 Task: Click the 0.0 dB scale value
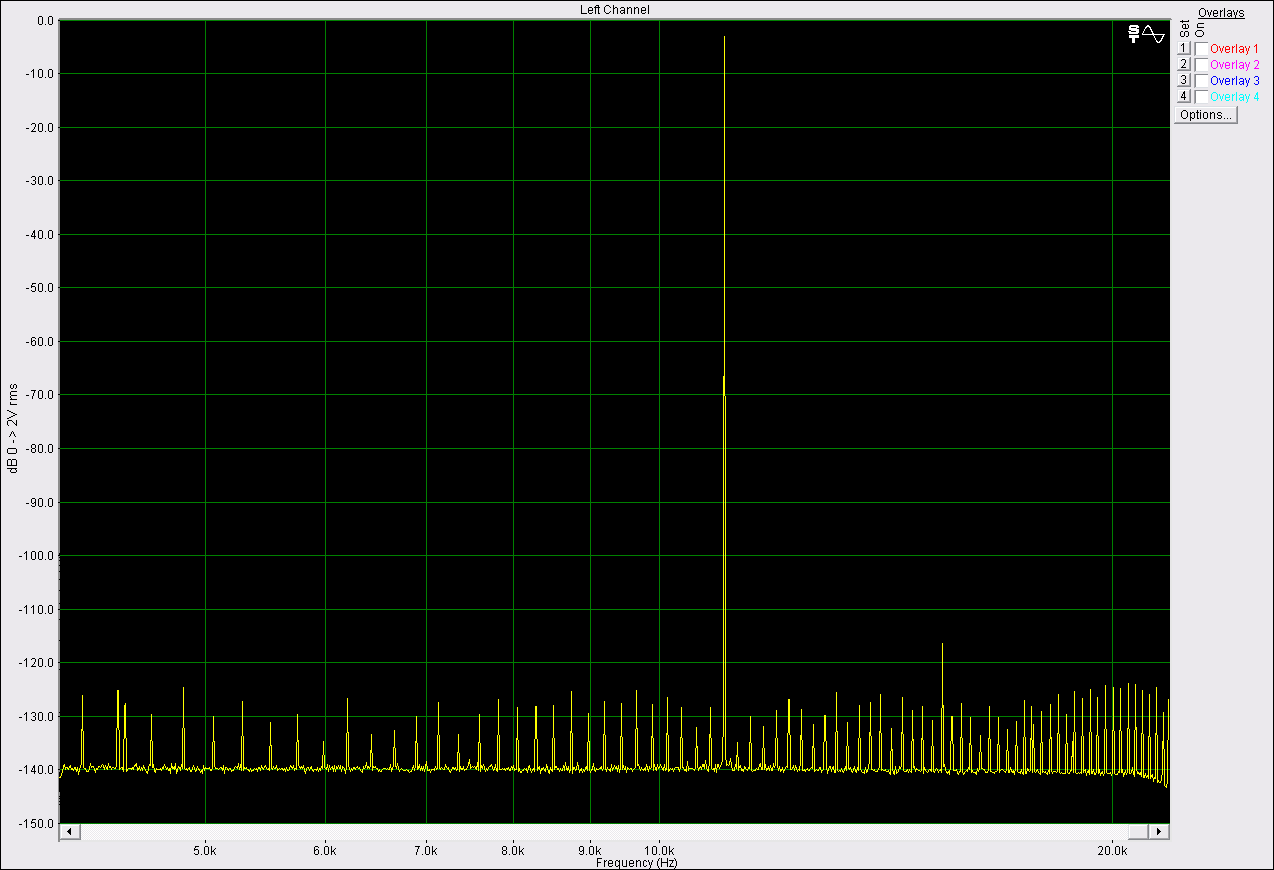click(x=44, y=20)
